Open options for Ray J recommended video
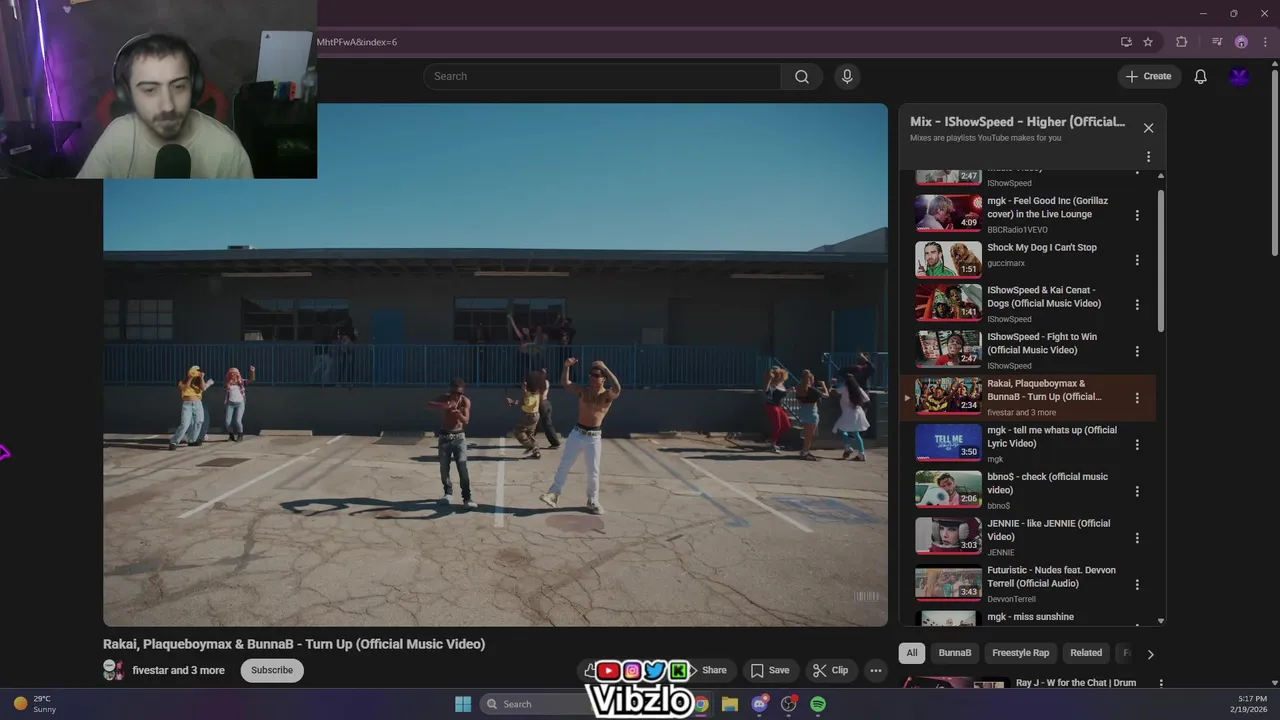This screenshot has width=1280, height=720. 1161,684
